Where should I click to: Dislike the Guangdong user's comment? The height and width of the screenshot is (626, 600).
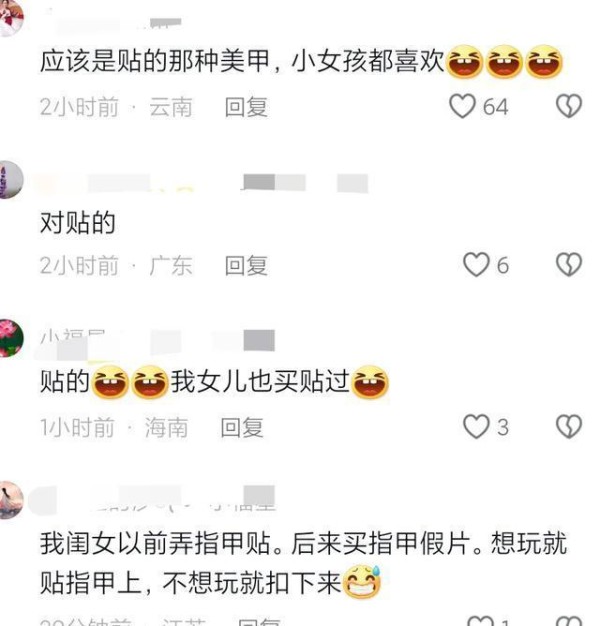click(569, 265)
